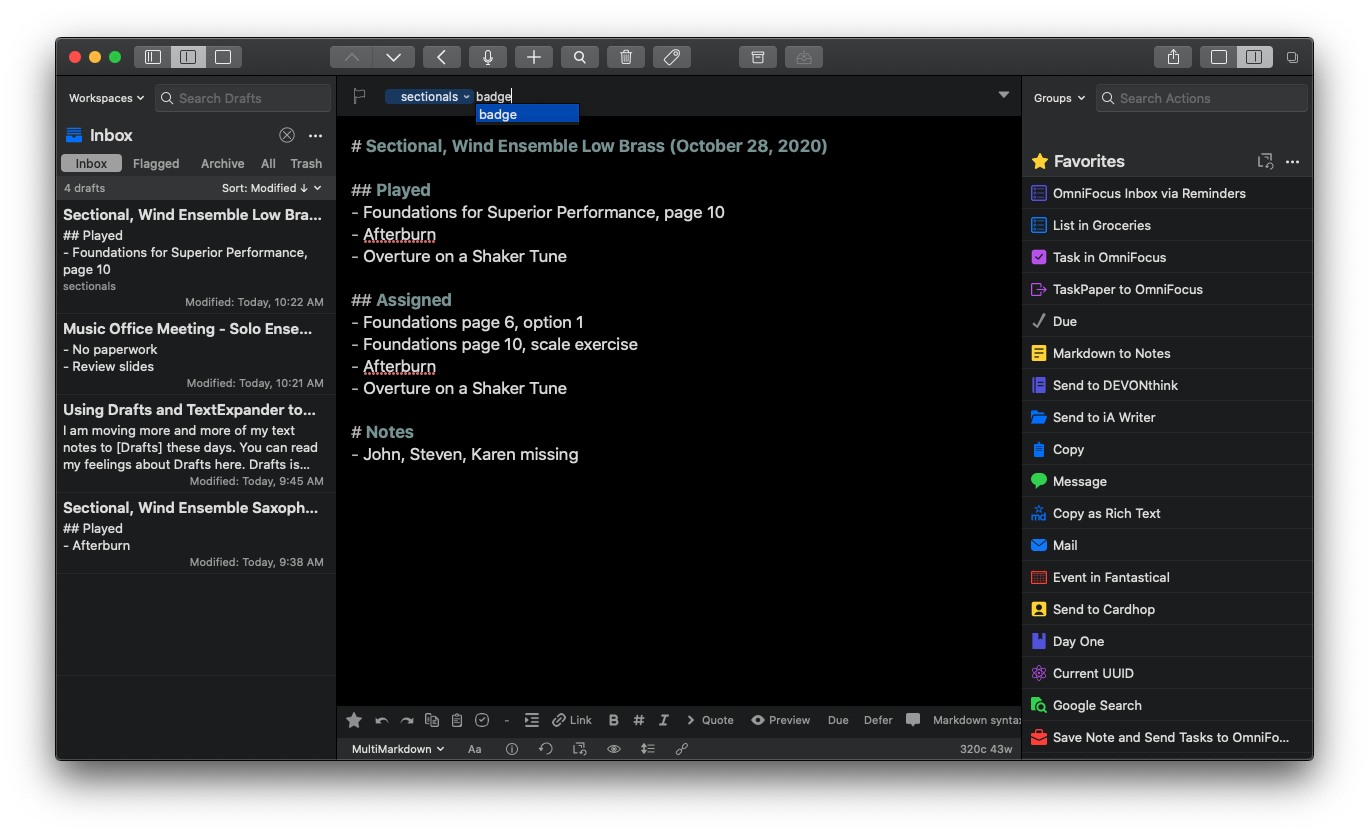Image resolution: width=1369 pixels, height=834 pixels.
Task: Choose the badge autocomplete suggestion
Action: pos(527,114)
